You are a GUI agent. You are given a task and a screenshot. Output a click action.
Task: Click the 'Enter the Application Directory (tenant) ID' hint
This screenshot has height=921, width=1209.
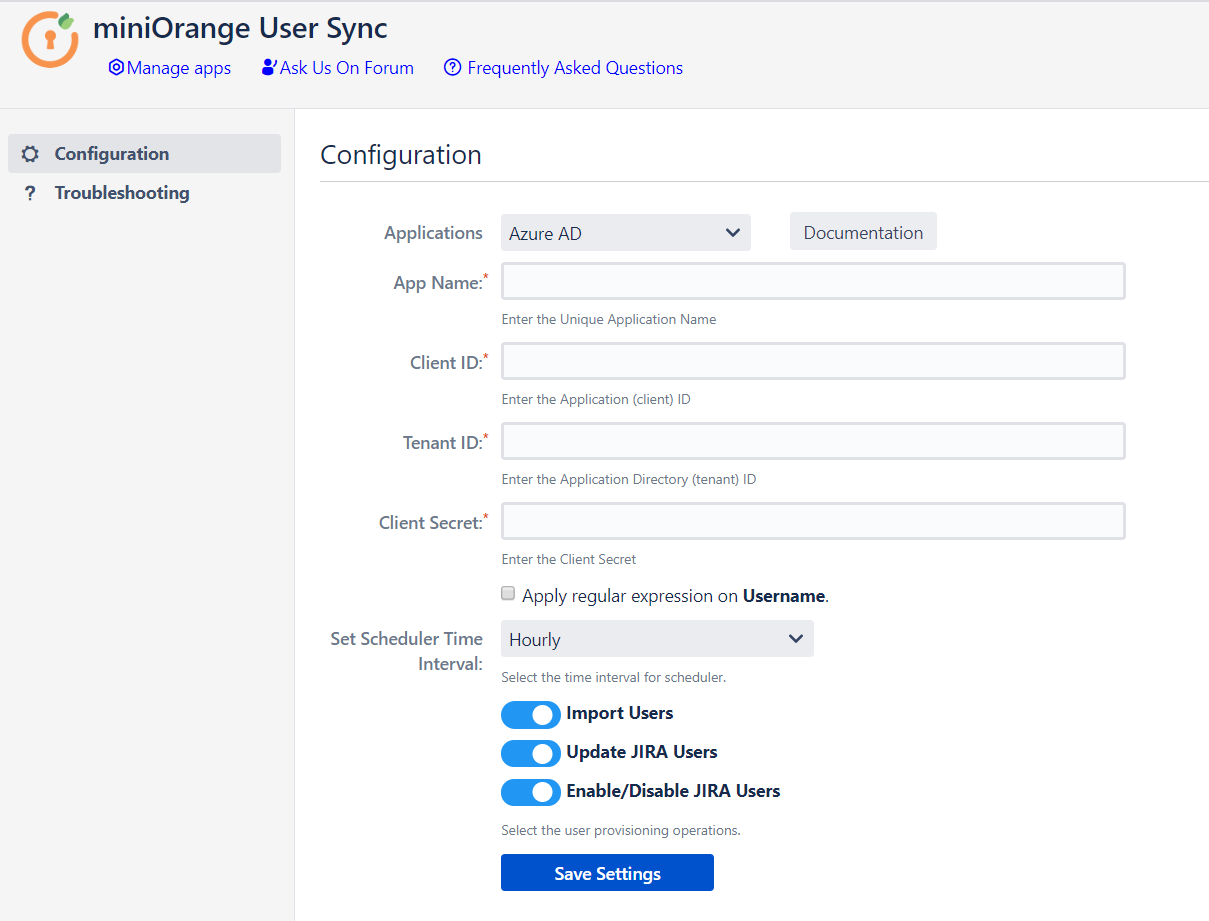click(x=629, y=480)
